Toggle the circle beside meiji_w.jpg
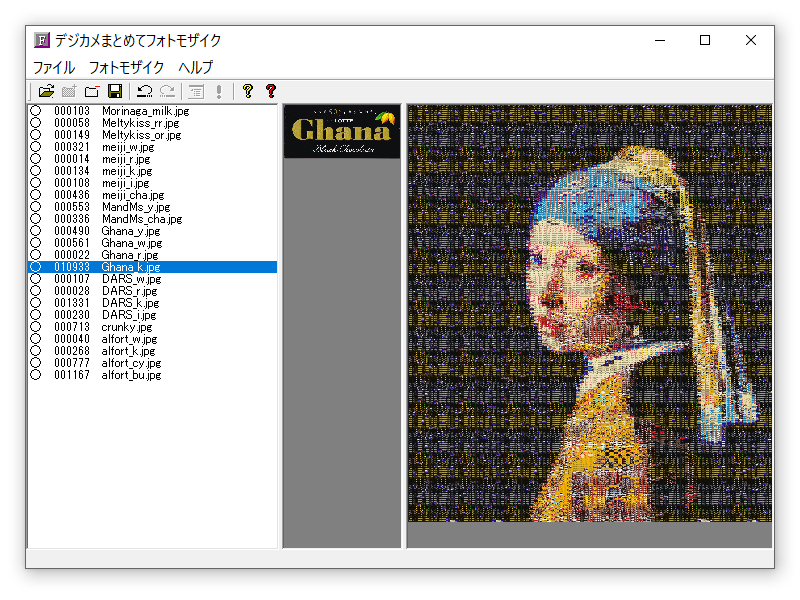This screenshot has height=600, width=800. pyautogui.click(x=35, y=147)
